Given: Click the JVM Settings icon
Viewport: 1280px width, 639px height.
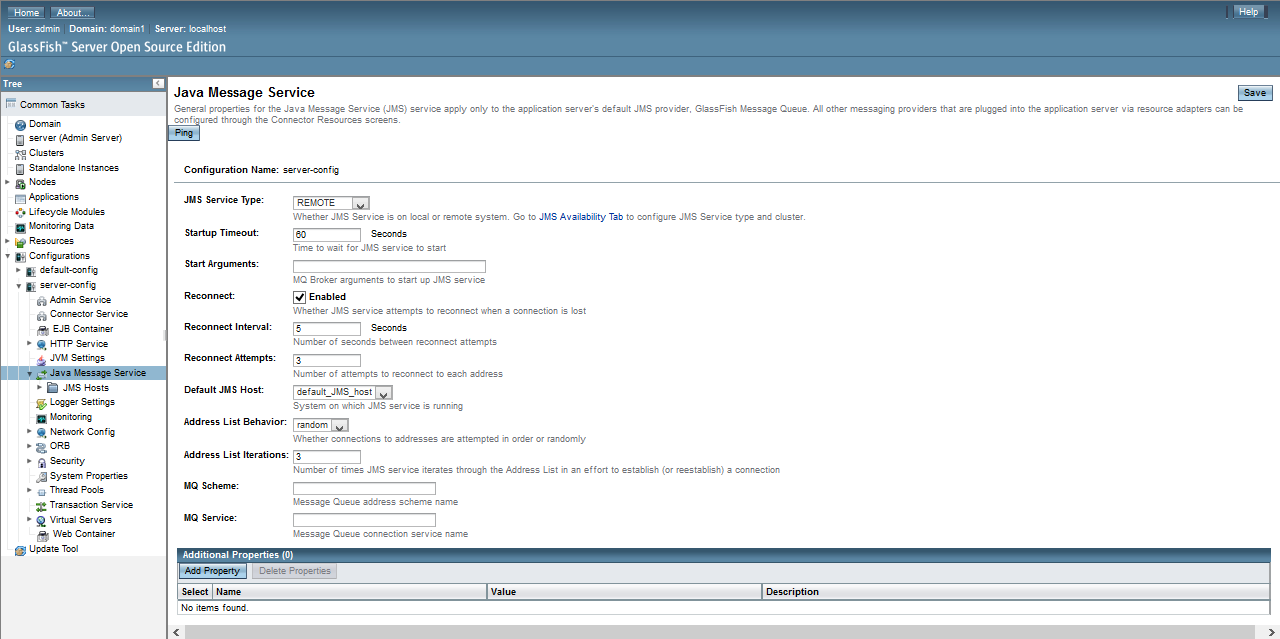Looking at the screenshot, I should (x=41, y=358).
